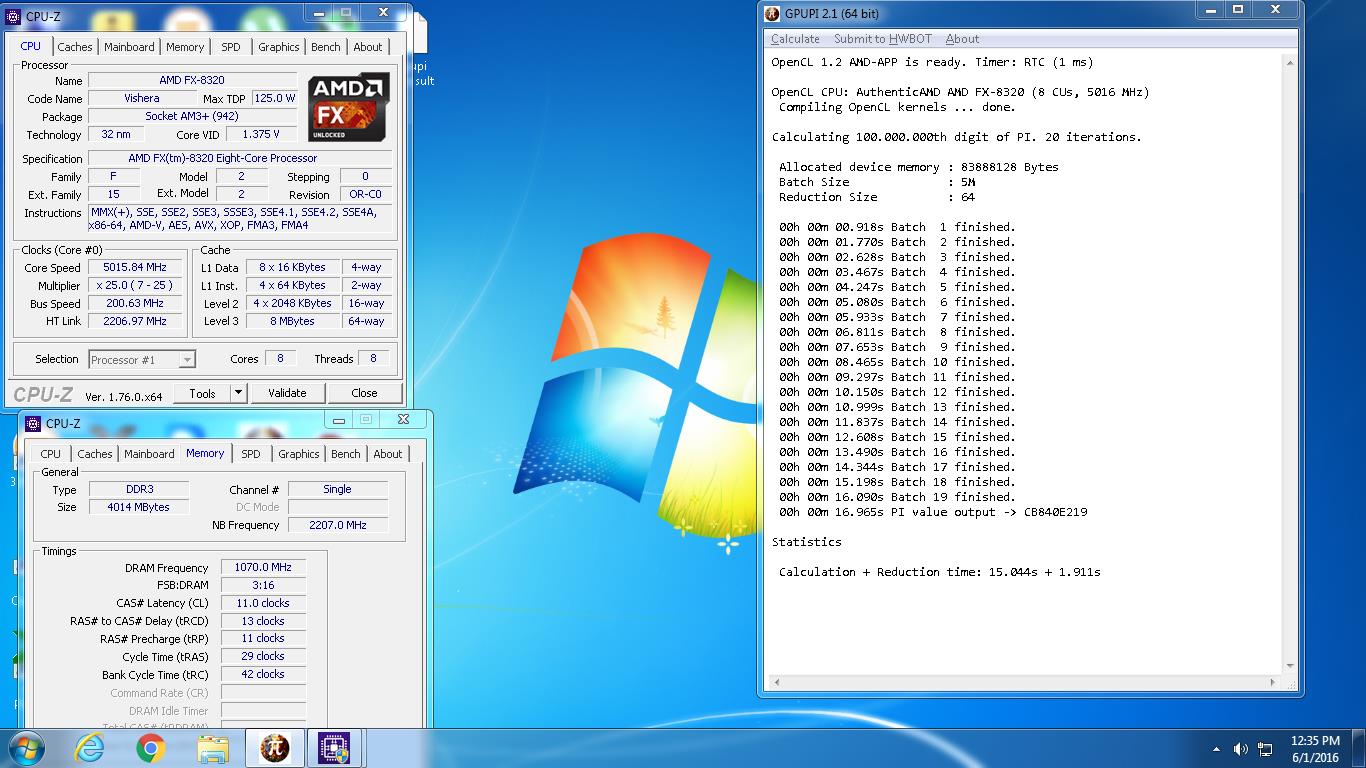Open Bench tab in lower CPU-Z window
1366x768 pixels.
[346, 454]
